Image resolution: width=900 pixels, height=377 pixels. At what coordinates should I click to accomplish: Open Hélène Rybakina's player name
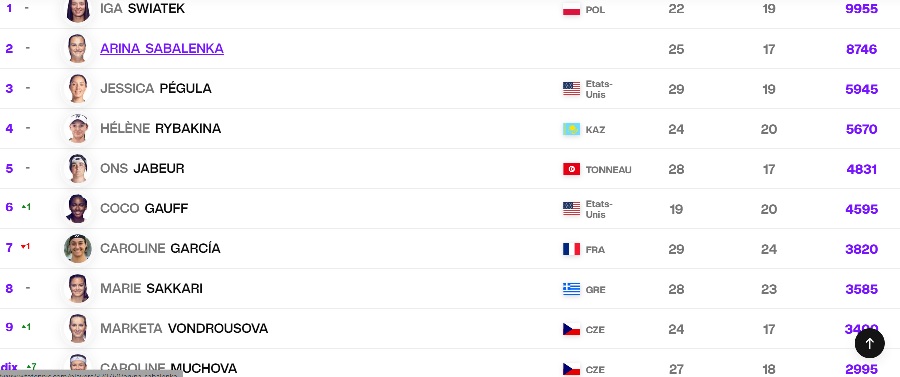point(160,128)
